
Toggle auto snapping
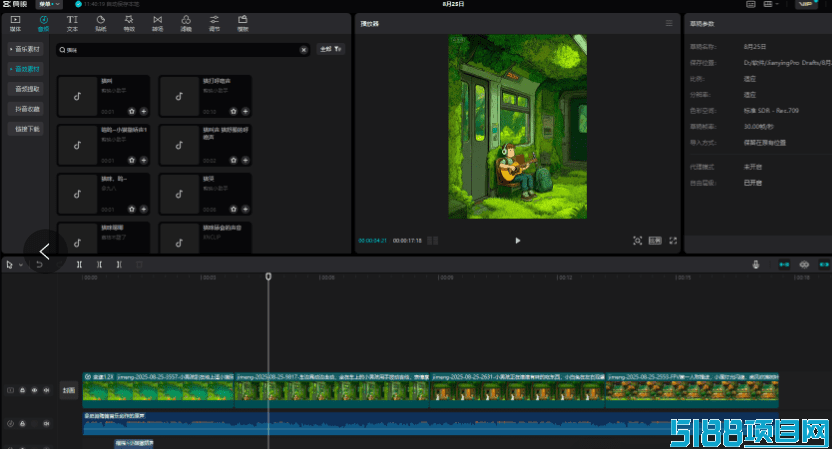[804, 264]
